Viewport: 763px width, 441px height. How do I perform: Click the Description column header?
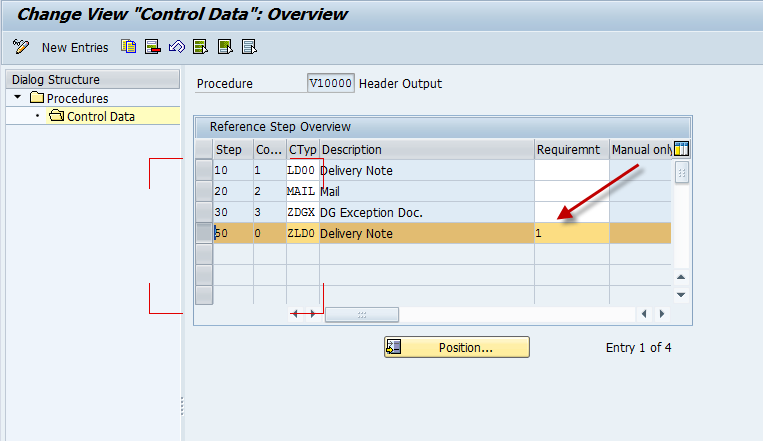(427, 149)
